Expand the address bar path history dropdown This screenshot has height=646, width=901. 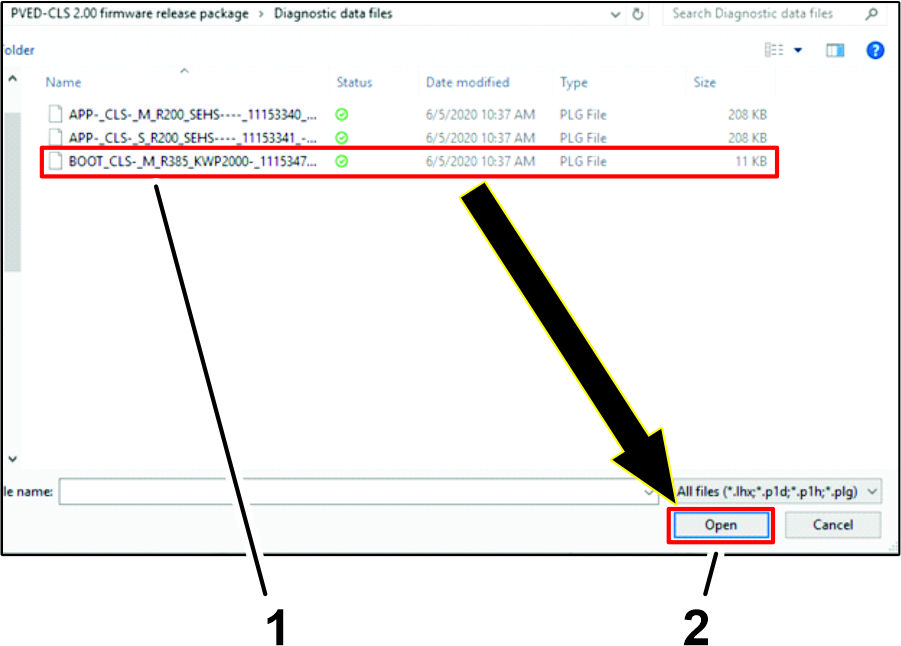[615, 14]
